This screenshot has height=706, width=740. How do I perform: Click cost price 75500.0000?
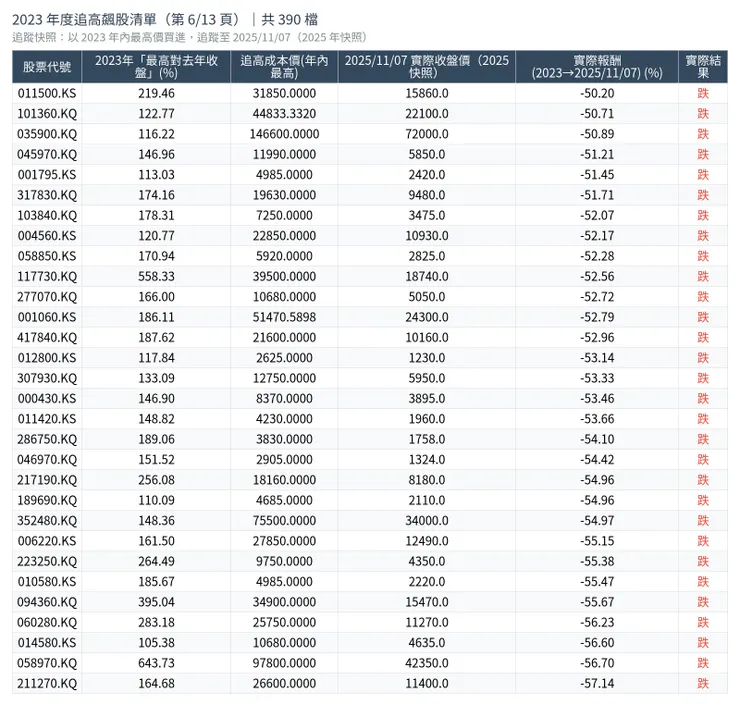284,521
